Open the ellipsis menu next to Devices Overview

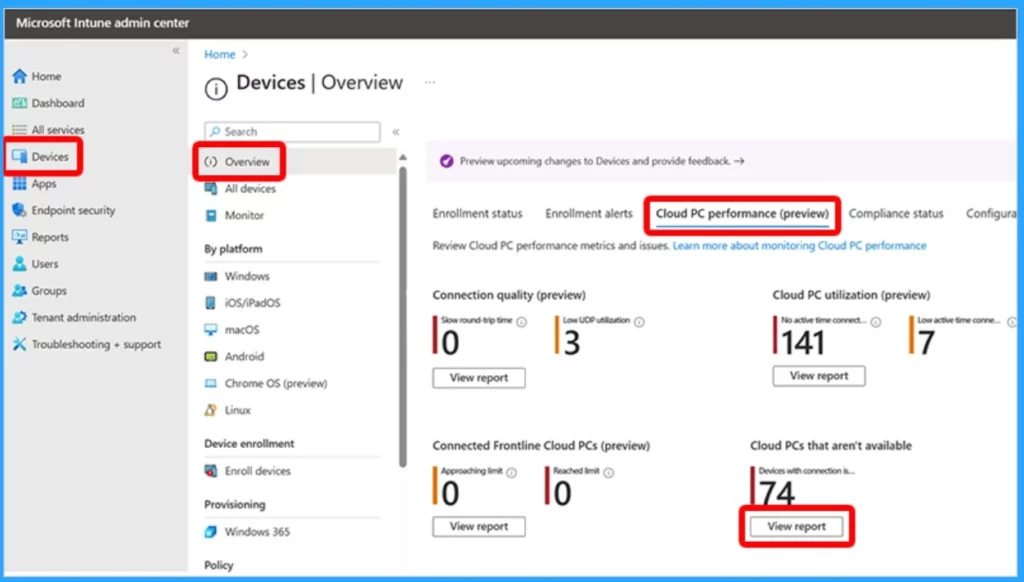[x=430, y=82]
